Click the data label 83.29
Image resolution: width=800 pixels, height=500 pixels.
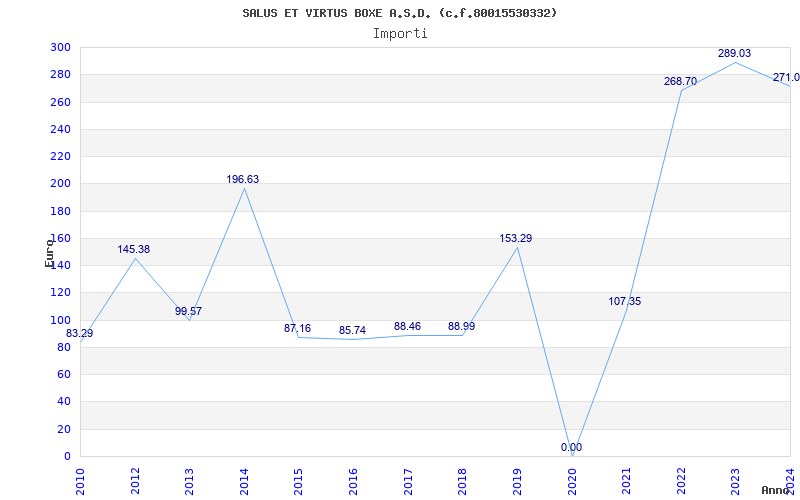point(80,334)
